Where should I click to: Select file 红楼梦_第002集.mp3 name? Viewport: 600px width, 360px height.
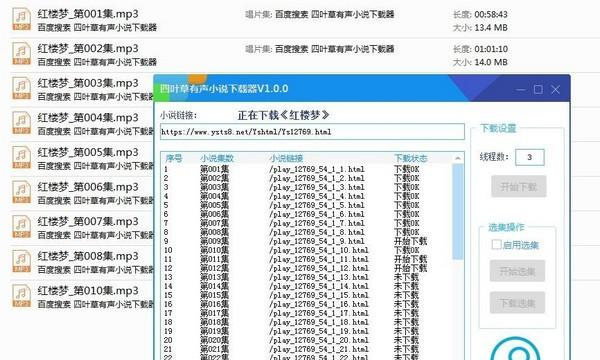(x=88, y=49)
